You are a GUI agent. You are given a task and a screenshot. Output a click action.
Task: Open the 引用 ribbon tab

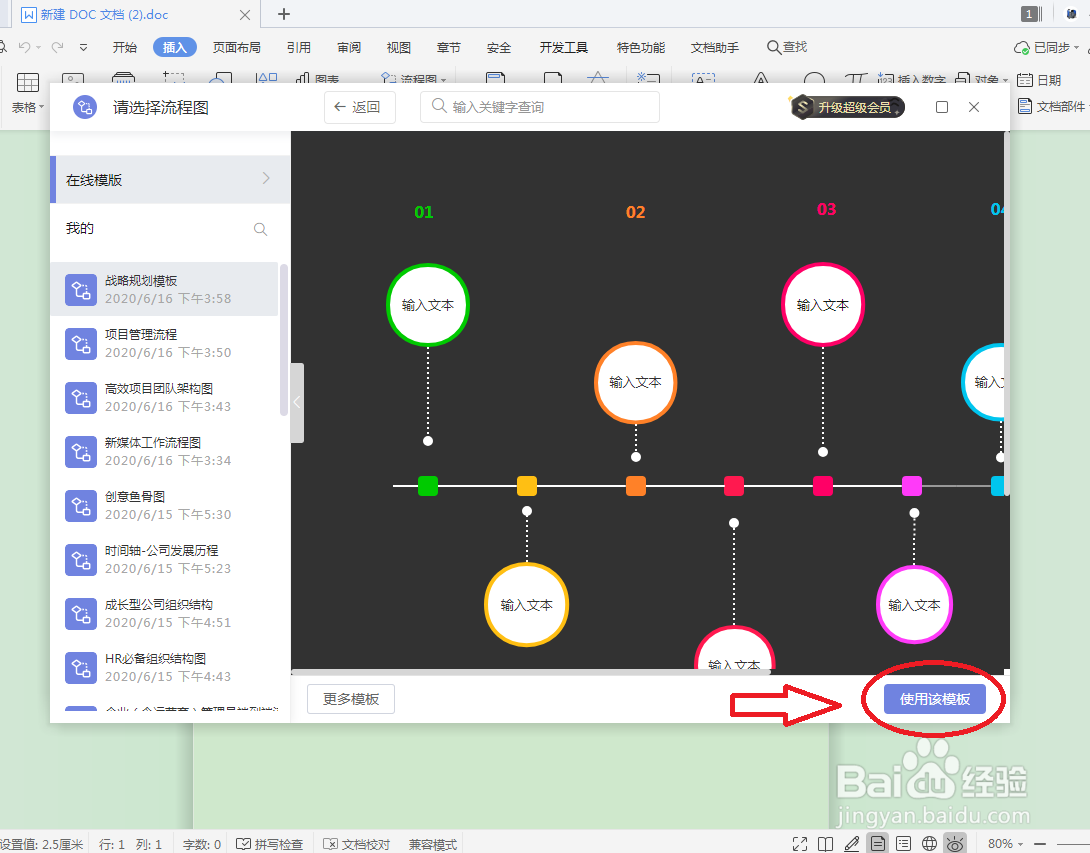[299, 47]
